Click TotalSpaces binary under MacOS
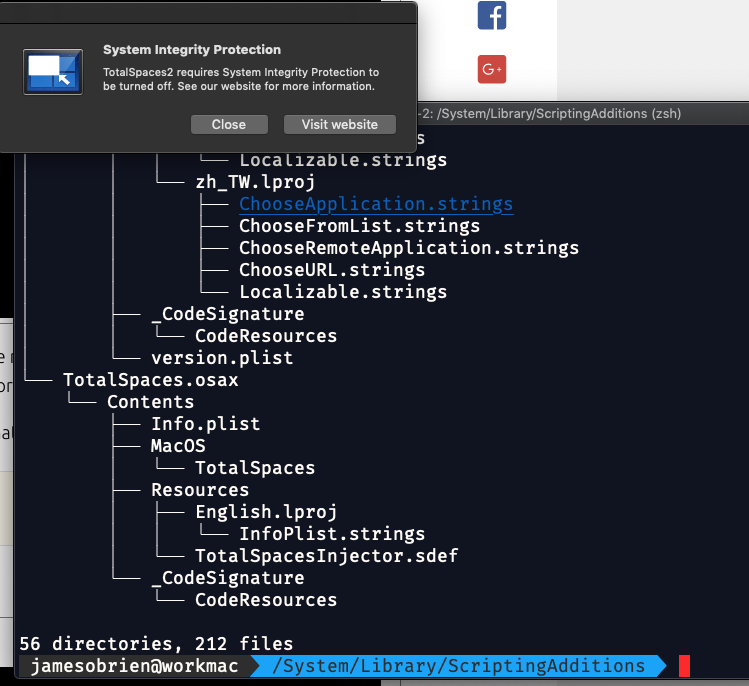The width and height of the screenshot is (749, 686). coord(255,468)
